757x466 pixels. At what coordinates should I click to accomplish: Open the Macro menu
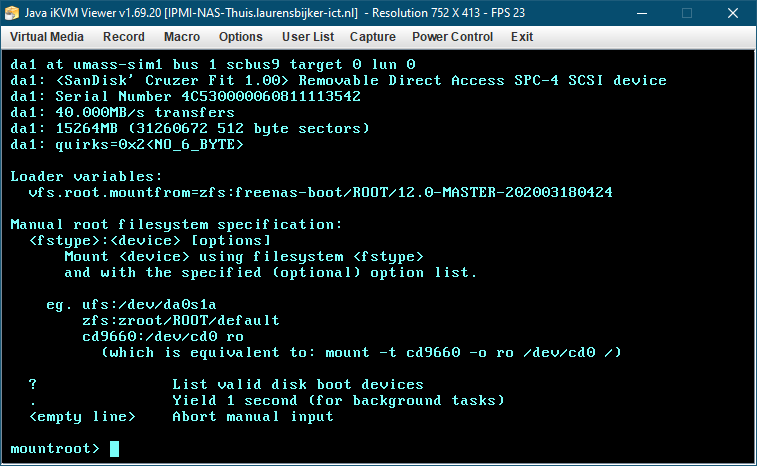(x=181, y=37)
